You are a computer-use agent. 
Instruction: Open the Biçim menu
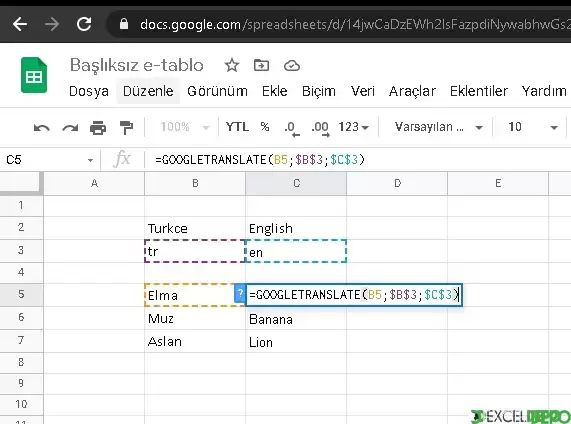(319, 91)
